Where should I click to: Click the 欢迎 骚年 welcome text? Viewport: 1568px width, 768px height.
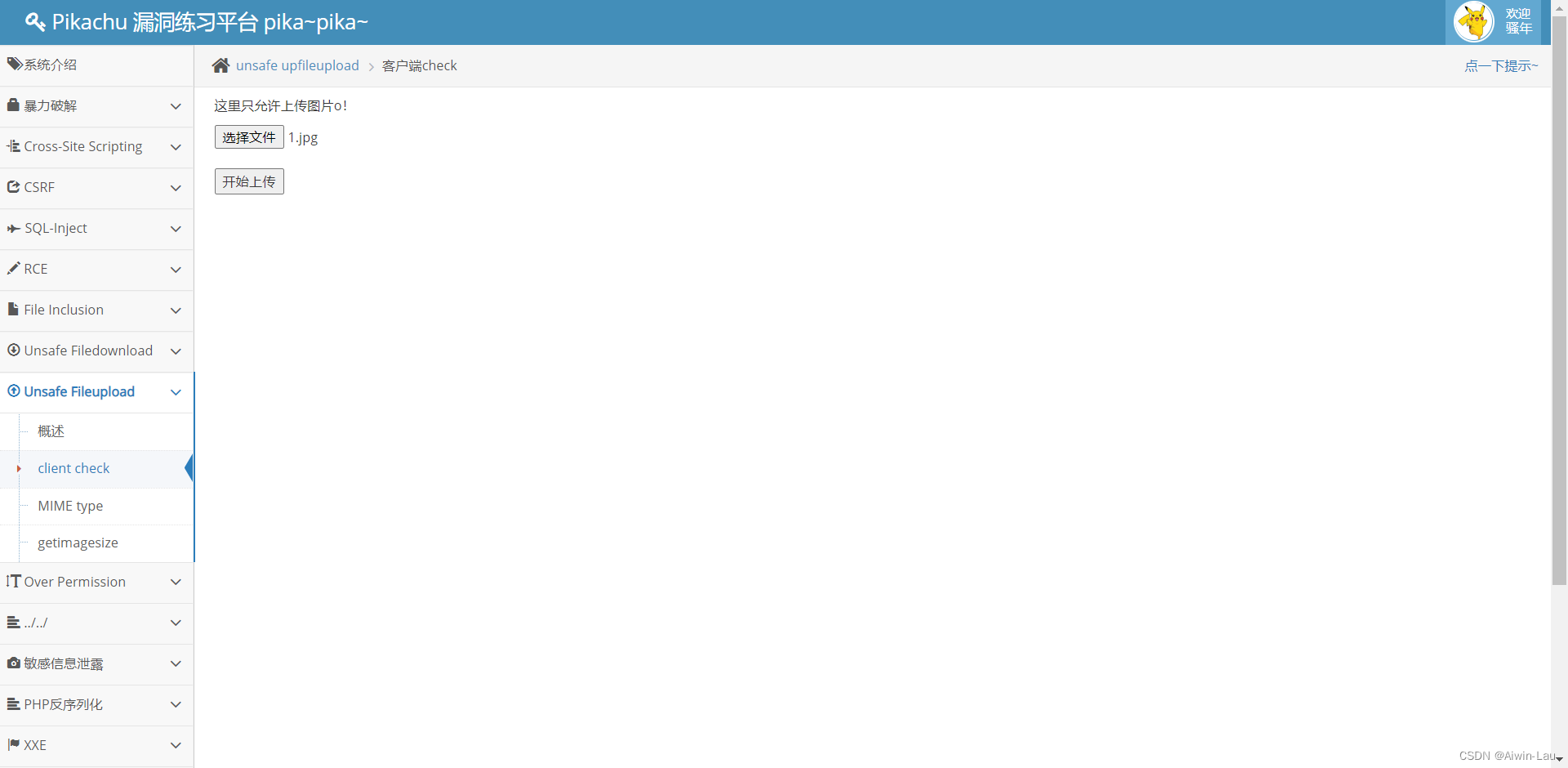(x=1518, y=22)
